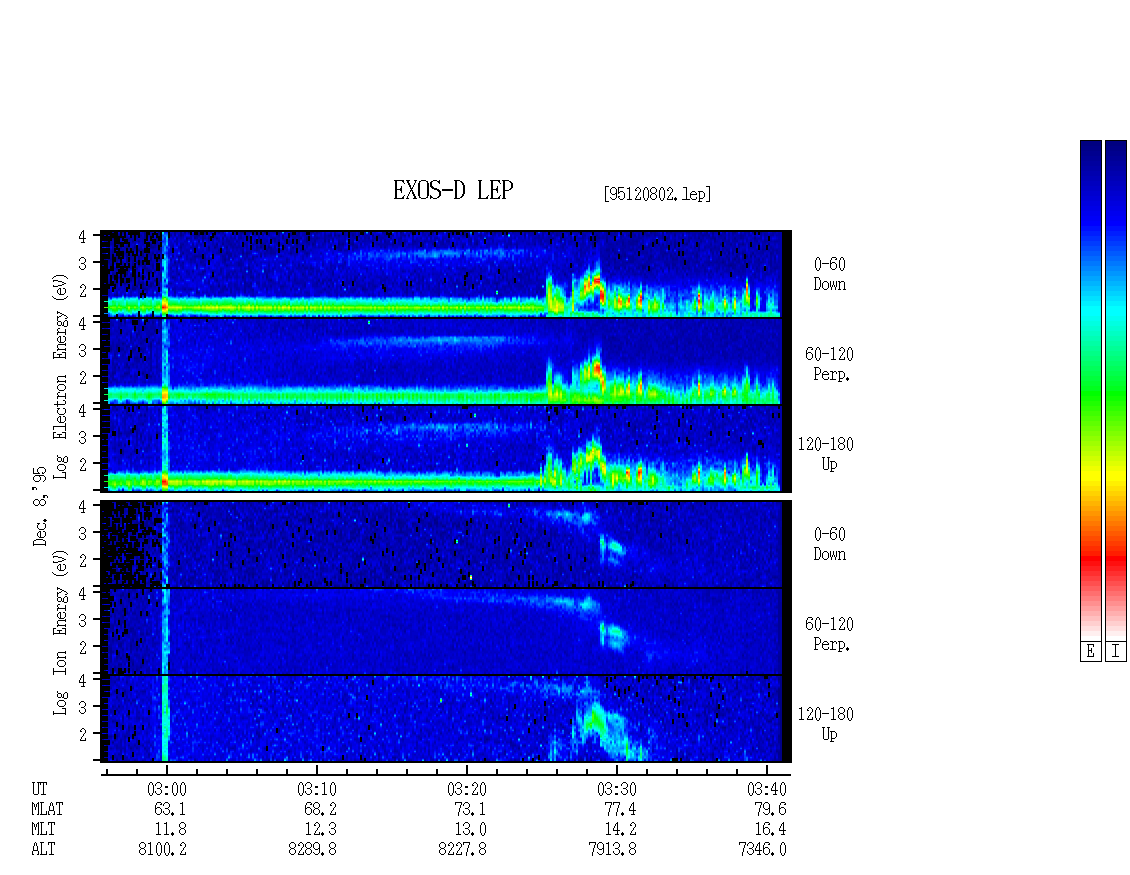Click the MLT row label
Viewport: 1130px width, 875px height.
pos(43,830)
